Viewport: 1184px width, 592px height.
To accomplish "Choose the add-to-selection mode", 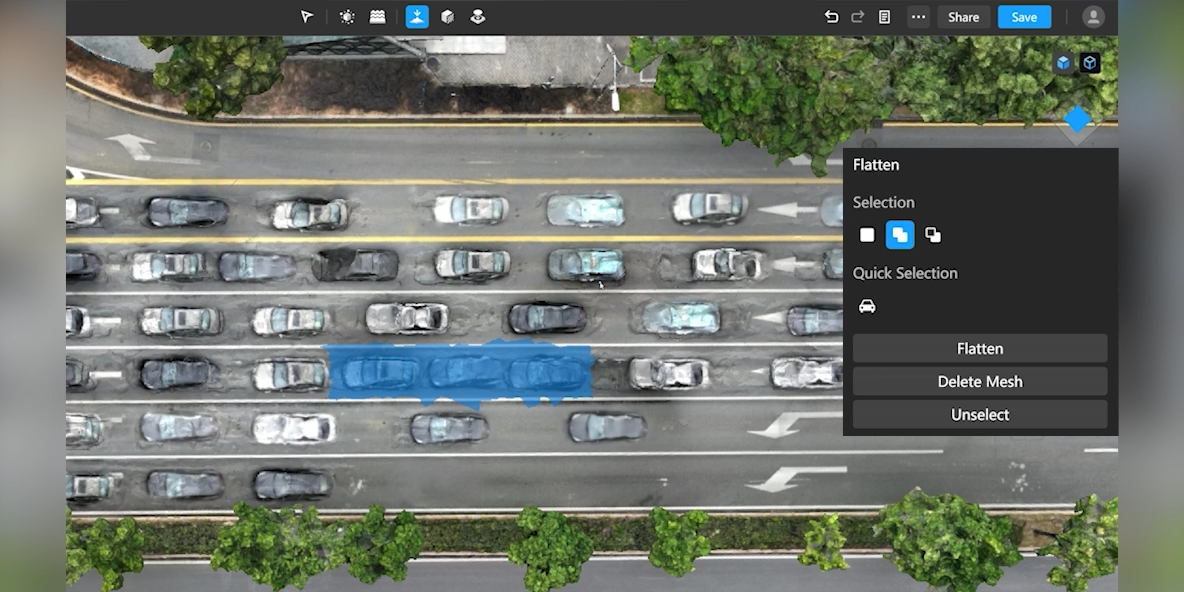I will pos(900,235).
